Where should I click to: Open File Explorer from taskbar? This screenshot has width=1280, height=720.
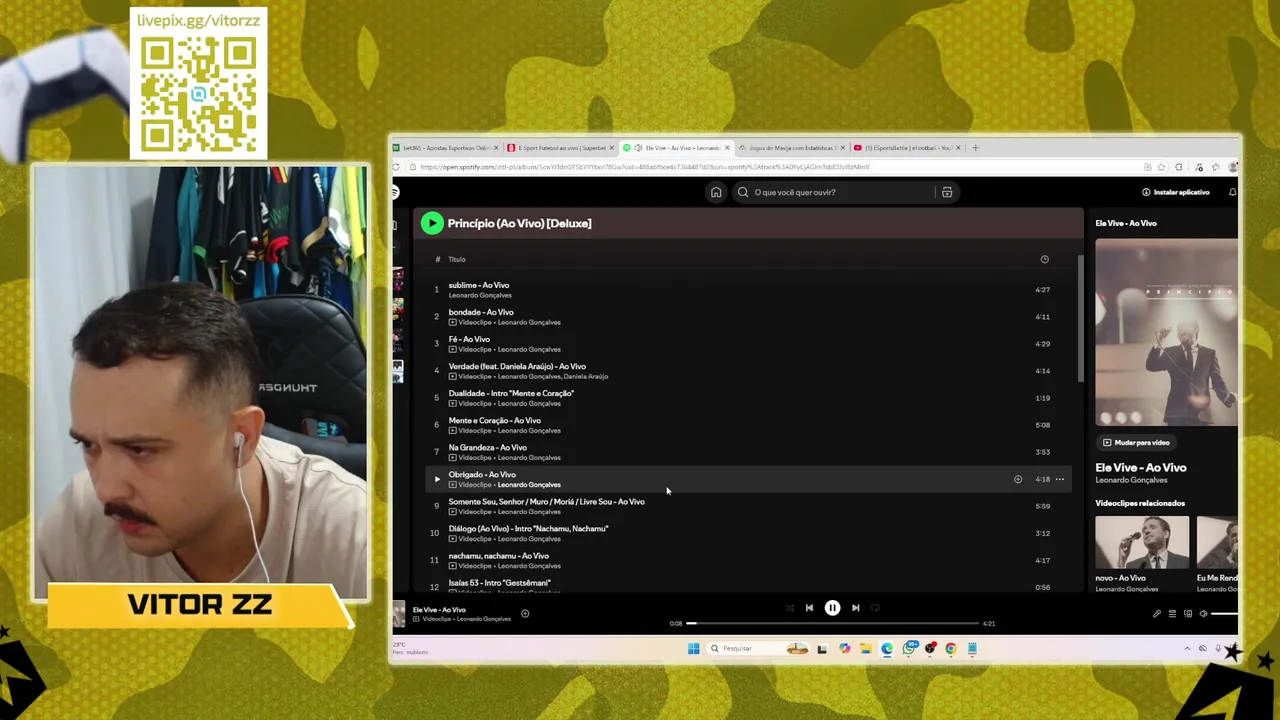pyautogui.click(x=865, y=648)
